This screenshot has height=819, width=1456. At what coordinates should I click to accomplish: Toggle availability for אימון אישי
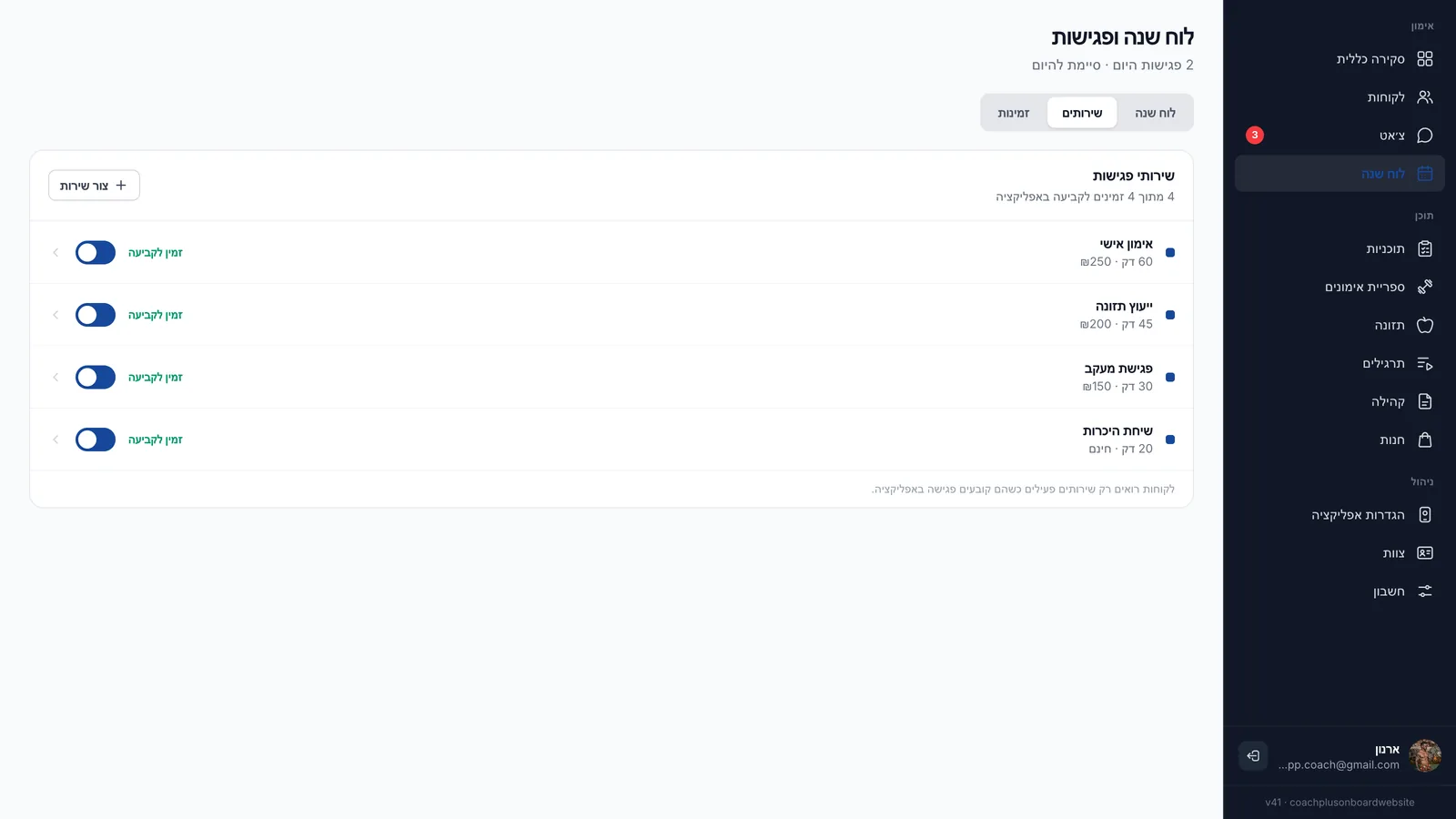(96, 253)
